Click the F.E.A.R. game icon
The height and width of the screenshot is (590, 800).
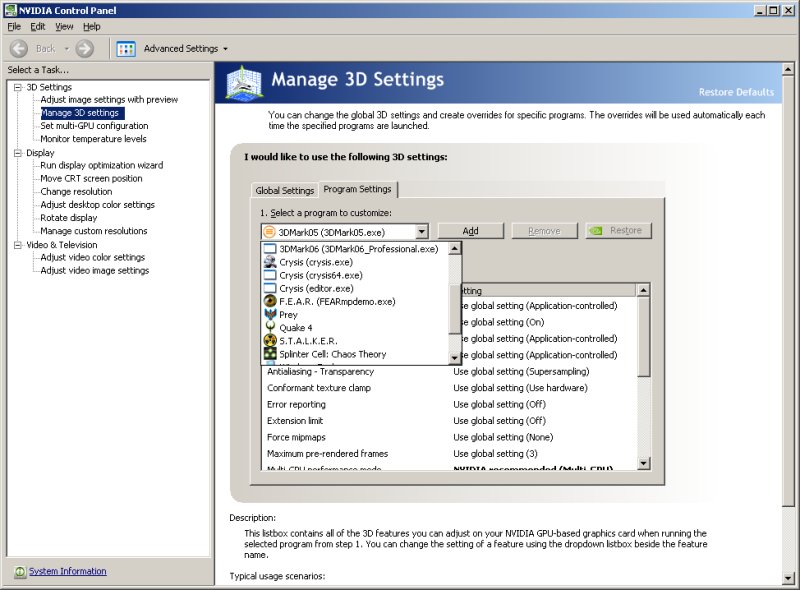[x=270, y=302]
